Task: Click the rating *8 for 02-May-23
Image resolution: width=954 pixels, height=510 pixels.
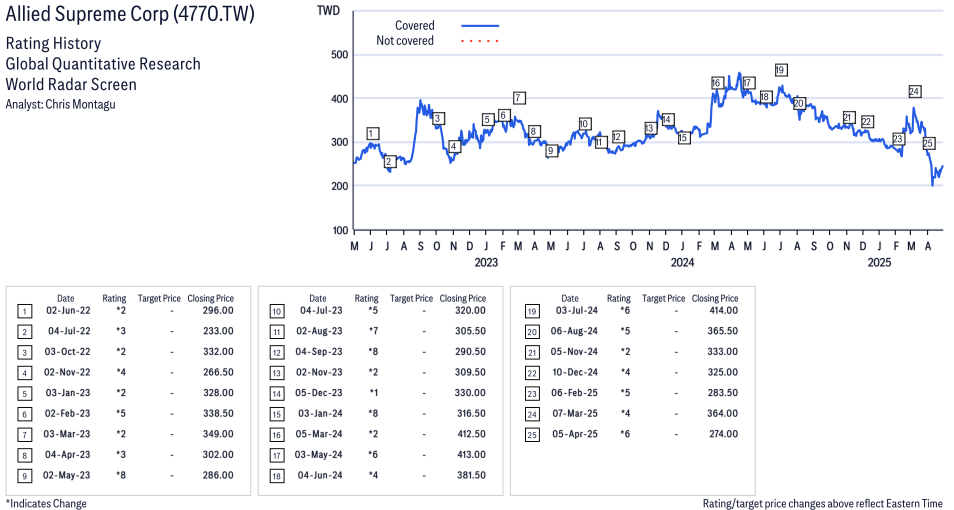Action: point(121,475)
